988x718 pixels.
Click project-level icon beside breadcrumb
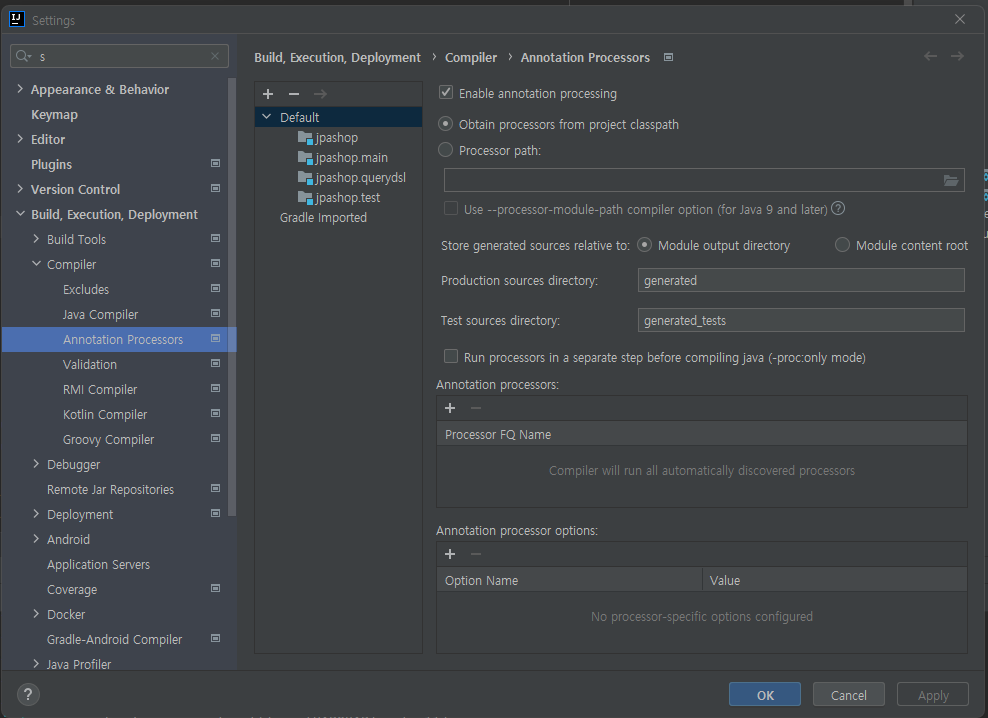click(x=669, y=57)
